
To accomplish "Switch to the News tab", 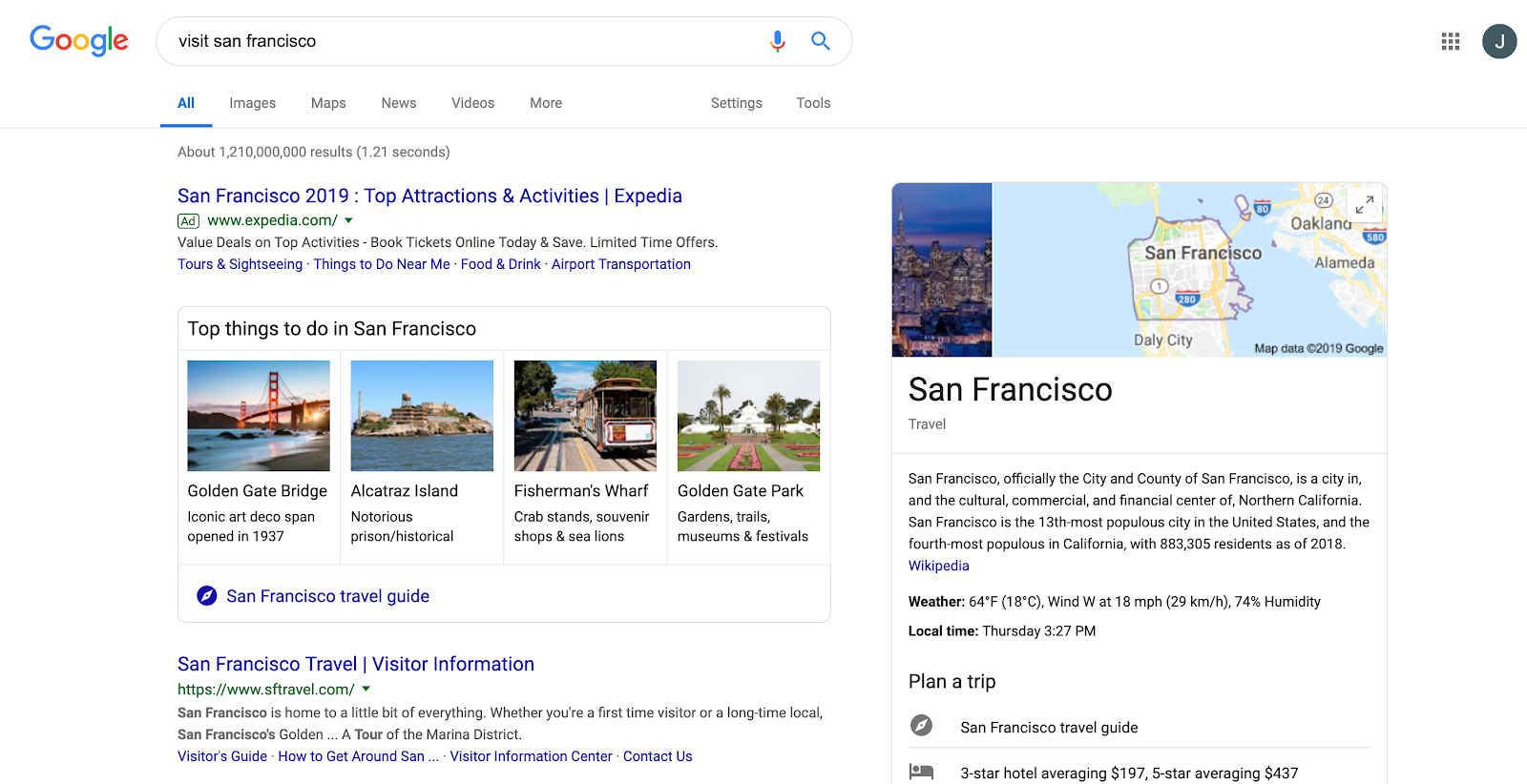I will [399, 103].
